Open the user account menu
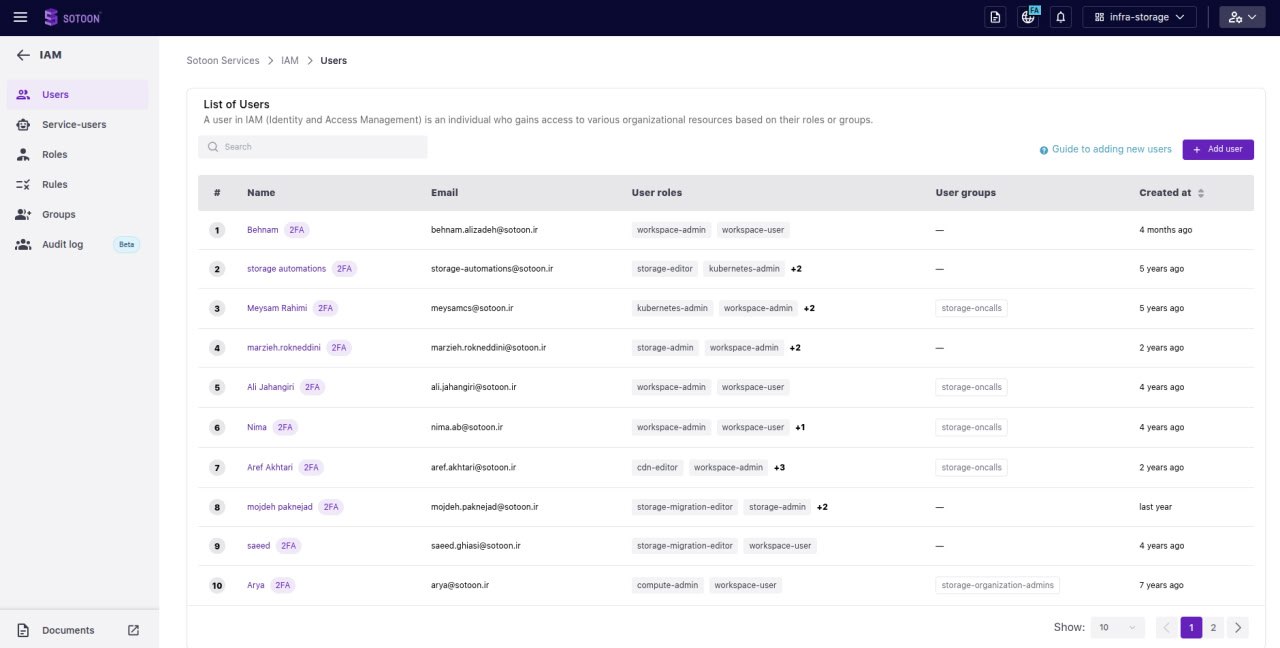 [x=1242, y=17]
